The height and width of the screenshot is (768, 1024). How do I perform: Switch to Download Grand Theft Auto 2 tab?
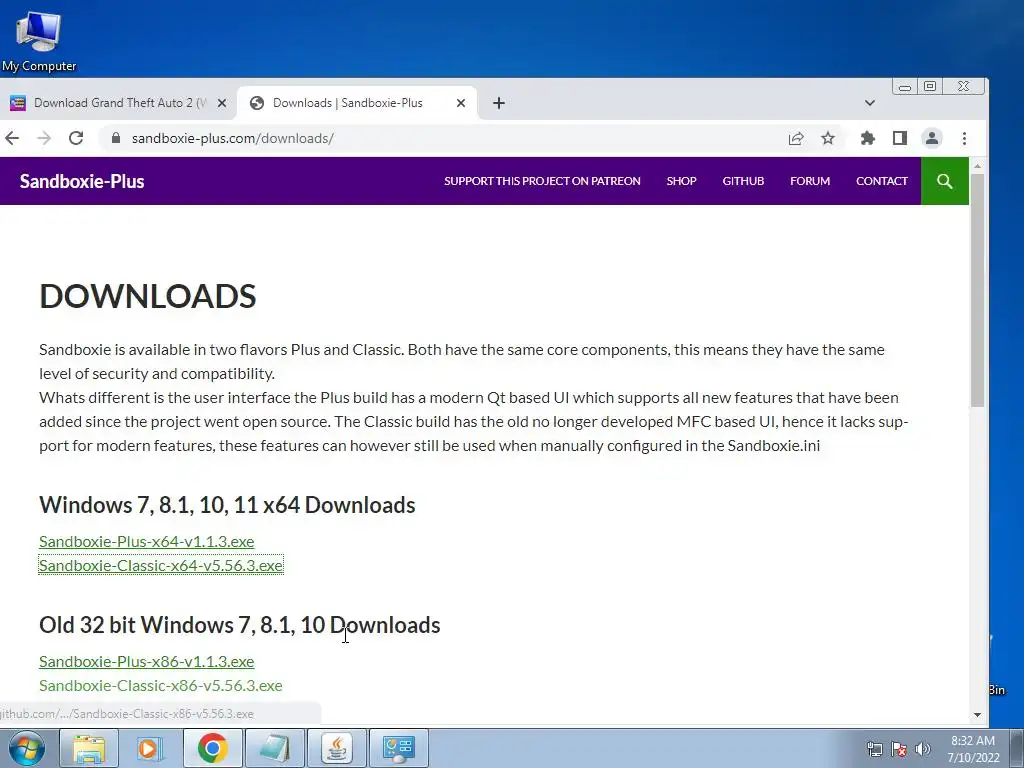[118, 103]
